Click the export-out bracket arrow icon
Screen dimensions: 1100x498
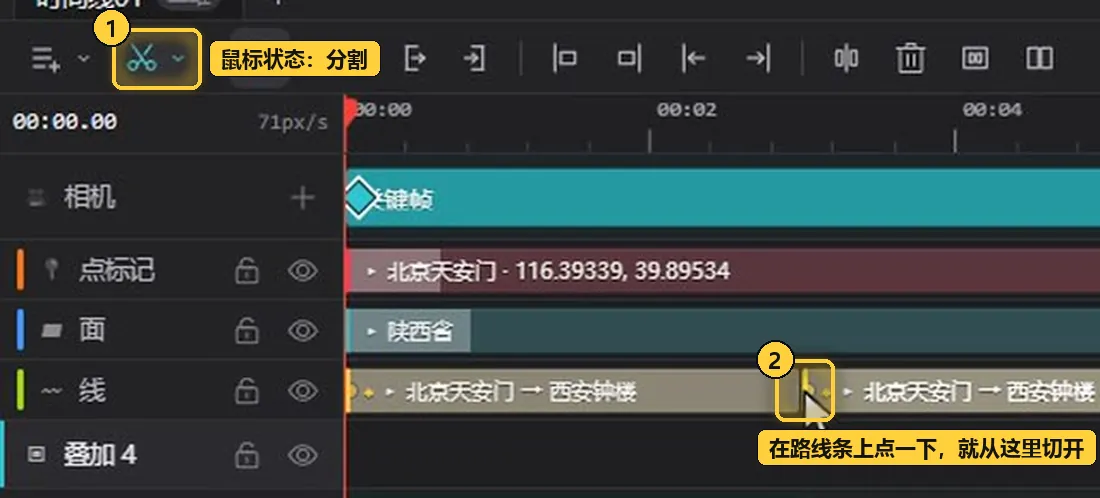coord(415,58)
